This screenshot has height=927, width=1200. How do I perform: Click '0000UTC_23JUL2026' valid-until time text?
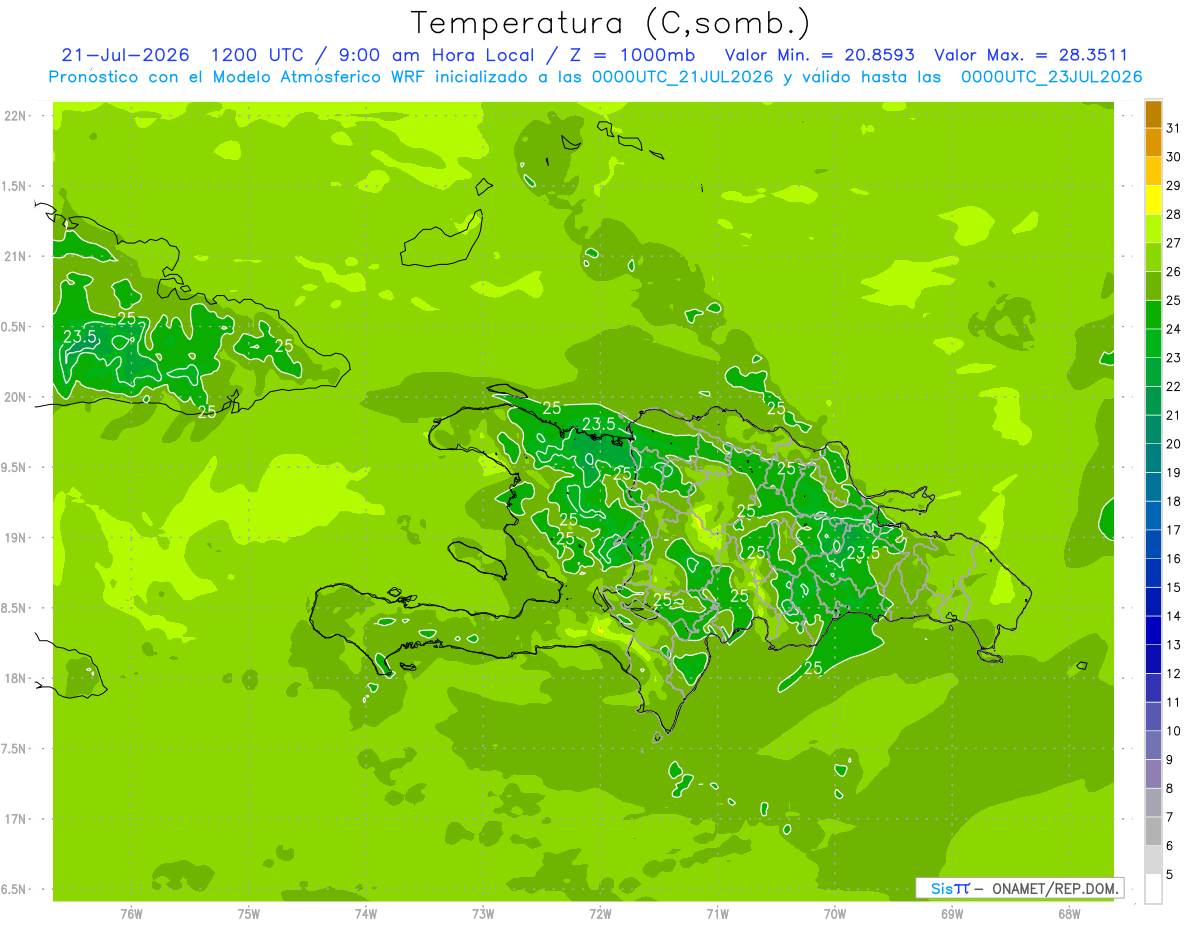[1051, 77]
